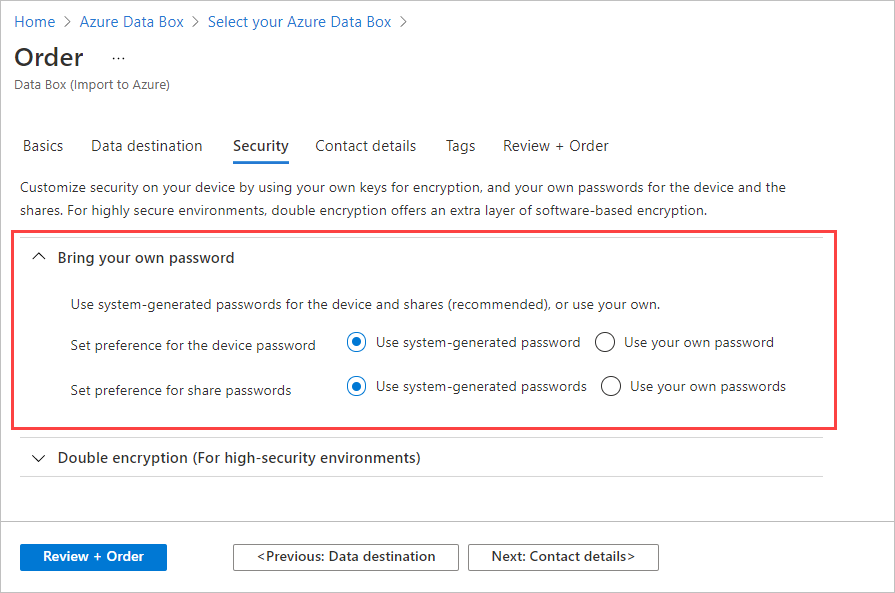Switch to the Basics tab
Viewport: 895px width, 593px height.
[42, 146]
